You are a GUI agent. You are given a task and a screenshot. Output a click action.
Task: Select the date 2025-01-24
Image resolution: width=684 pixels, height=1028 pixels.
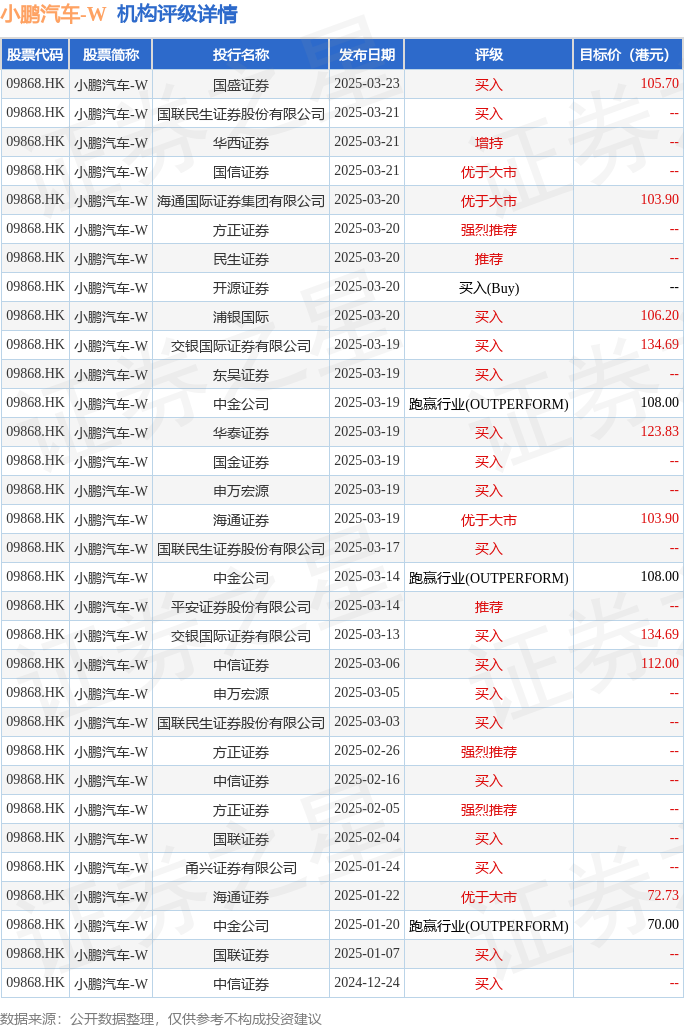(x=367, y=866)
